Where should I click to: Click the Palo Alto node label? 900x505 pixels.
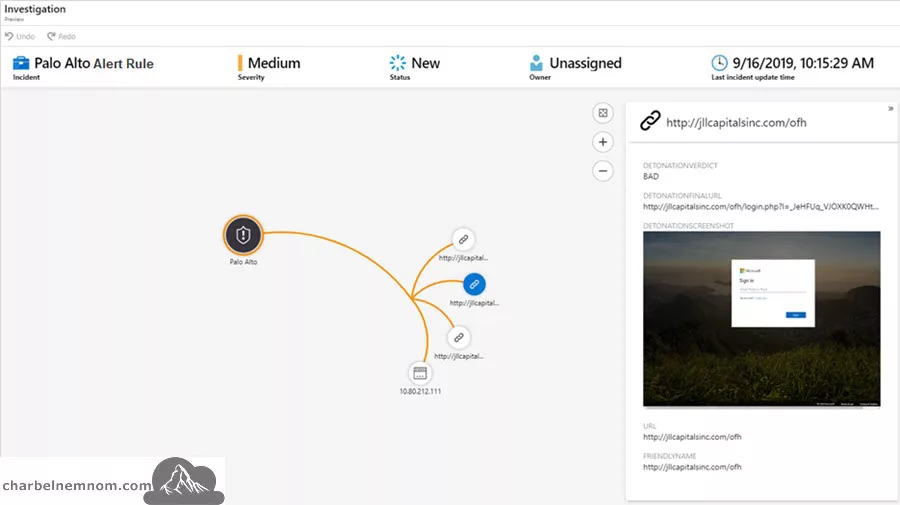(x=243, y=262)
